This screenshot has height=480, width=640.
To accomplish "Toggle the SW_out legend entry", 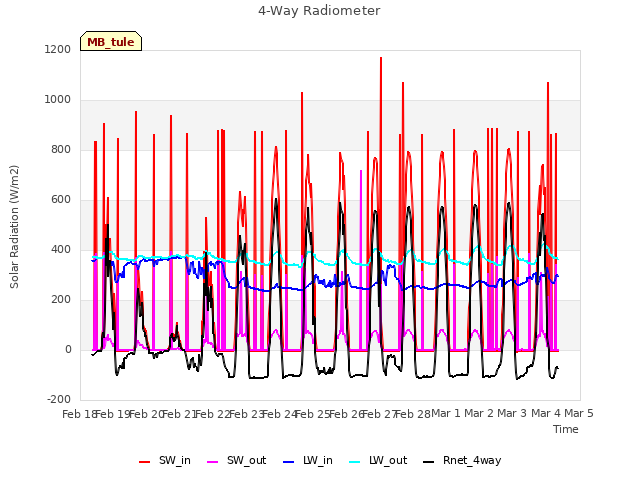I will coord(237,460).
